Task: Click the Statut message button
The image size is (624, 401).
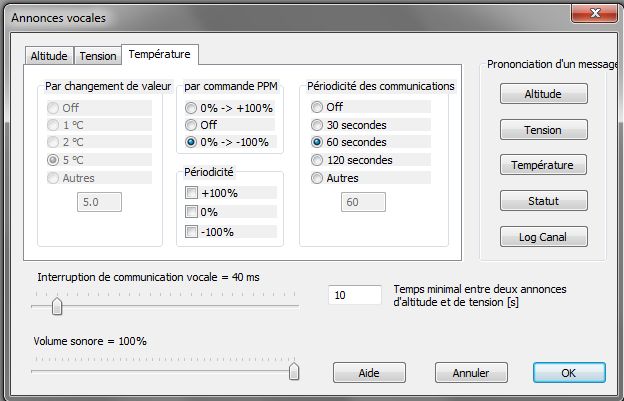Action: point(544,201)
